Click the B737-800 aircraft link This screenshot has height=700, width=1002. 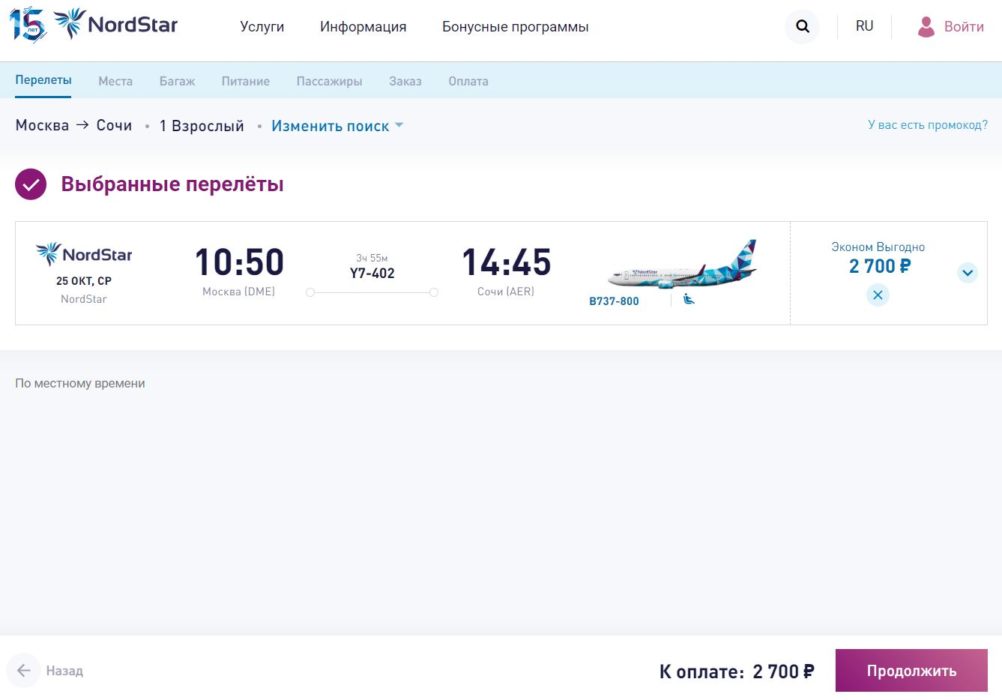point(614,301)
